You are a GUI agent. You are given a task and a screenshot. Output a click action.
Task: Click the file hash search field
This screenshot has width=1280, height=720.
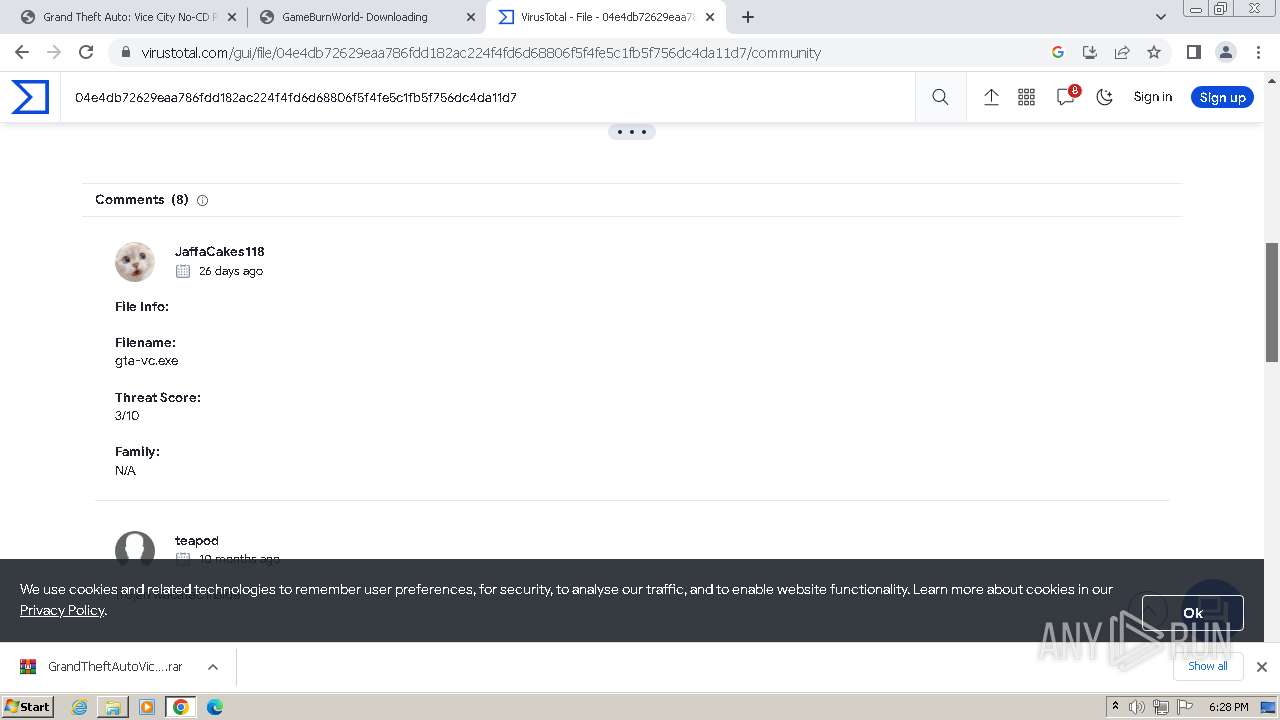click(x=488, y=97)
